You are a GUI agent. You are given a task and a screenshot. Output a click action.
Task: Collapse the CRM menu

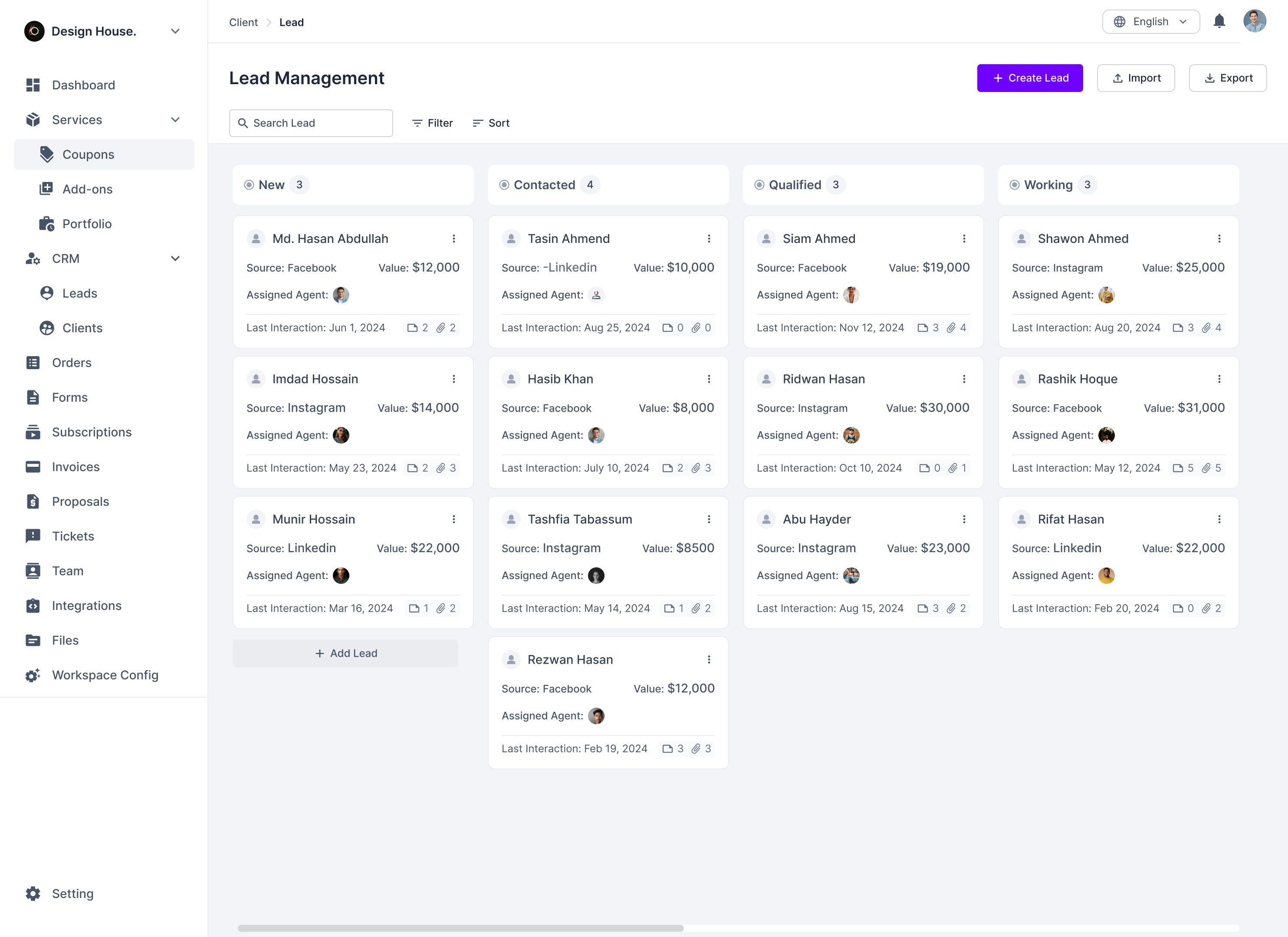click(x=175, y=258)
